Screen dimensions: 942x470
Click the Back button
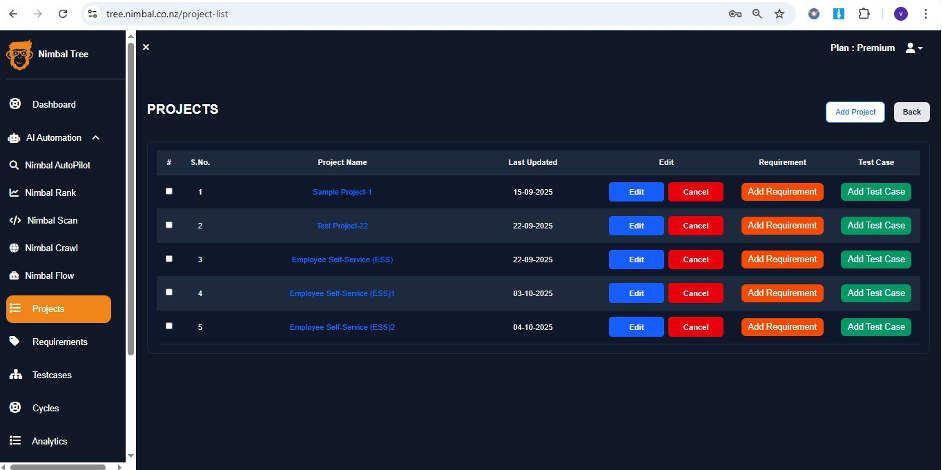pyautogui.click(x=911, y=112)
